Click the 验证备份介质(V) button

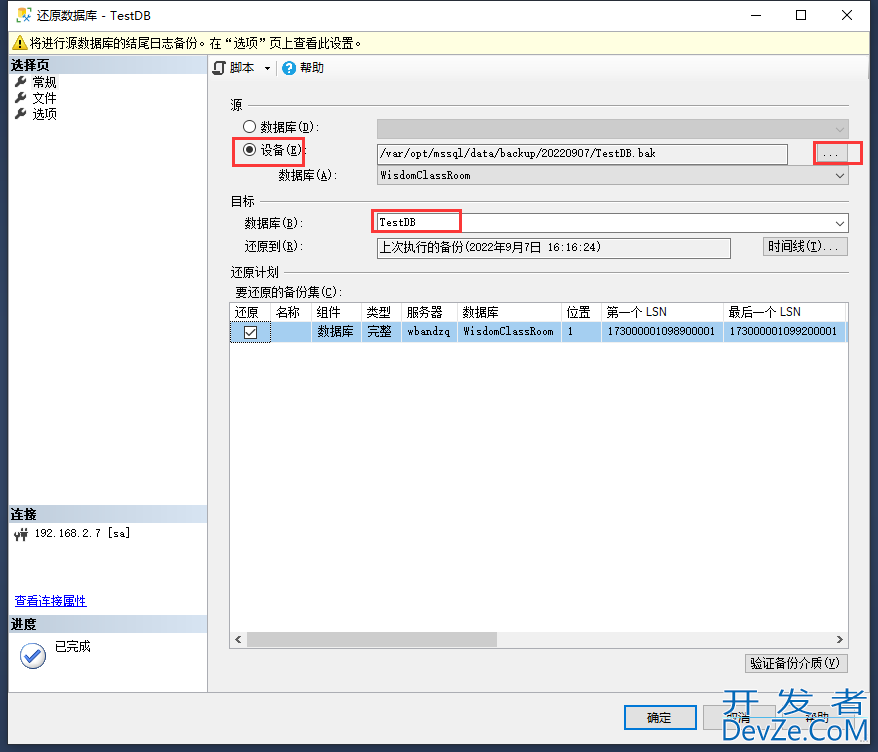796,664
